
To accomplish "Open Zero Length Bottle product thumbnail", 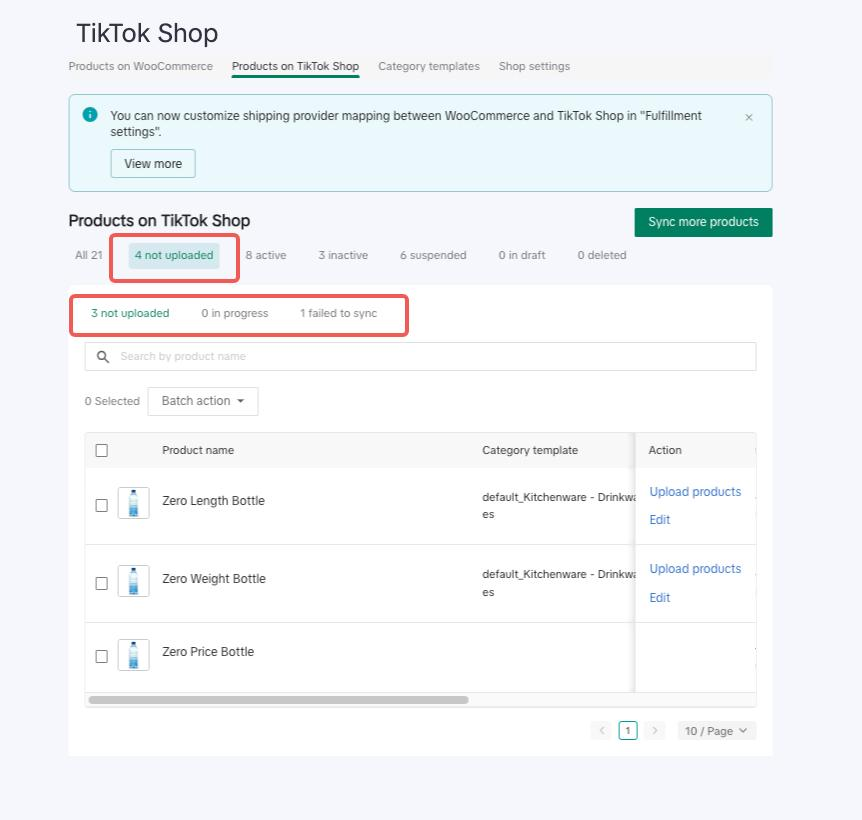I will point(133,502).
